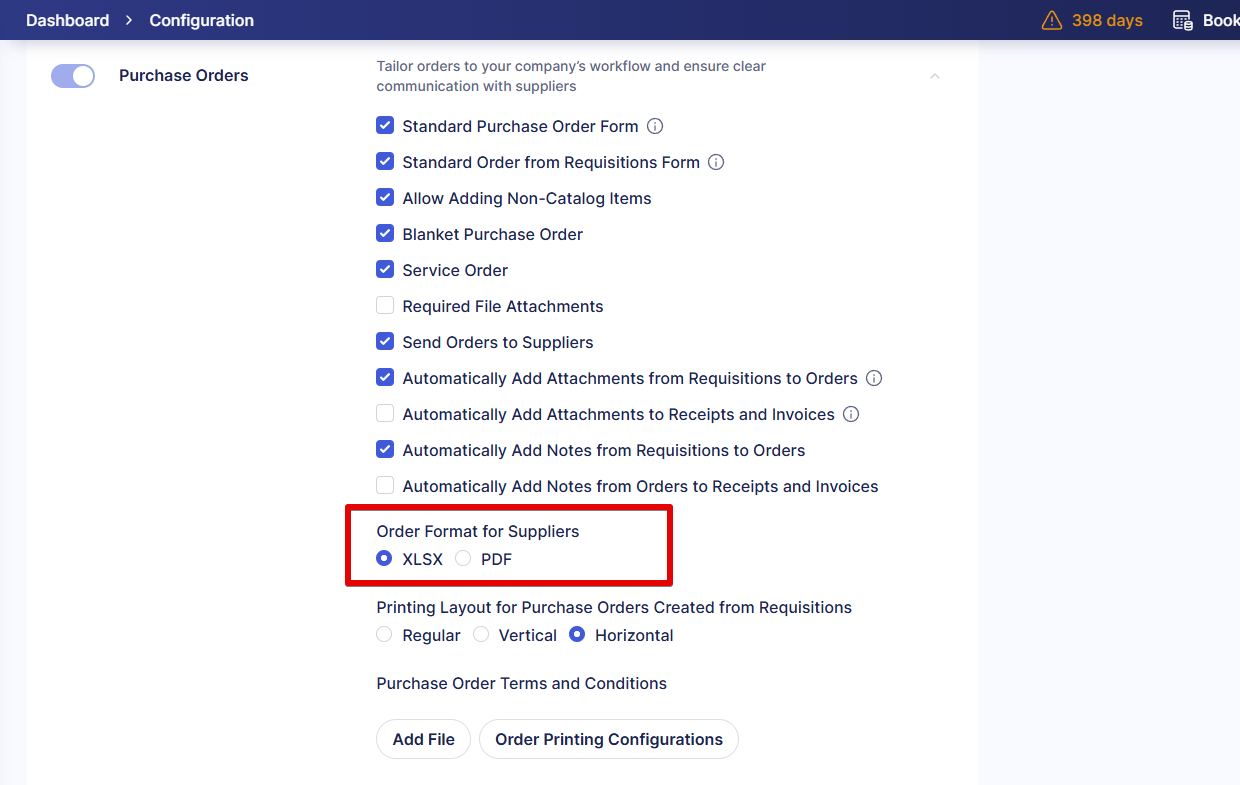Check Automatically Add Notes from Orders to Receipts

(x=385, y=486)
